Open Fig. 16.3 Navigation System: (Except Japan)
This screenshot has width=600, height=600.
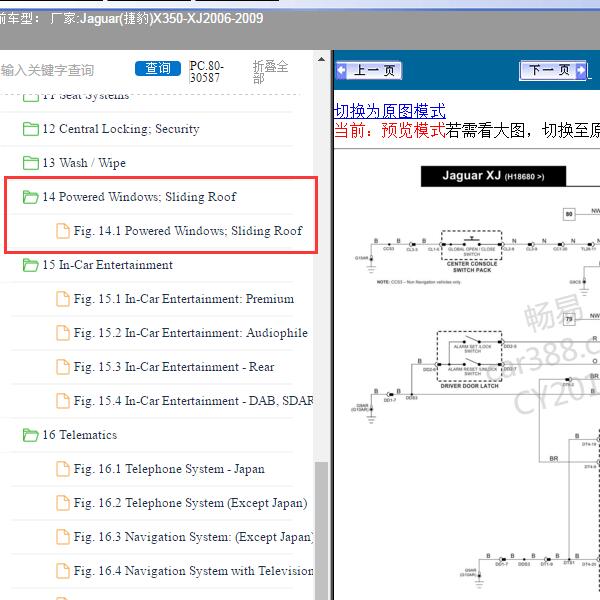tap(193, 537)
